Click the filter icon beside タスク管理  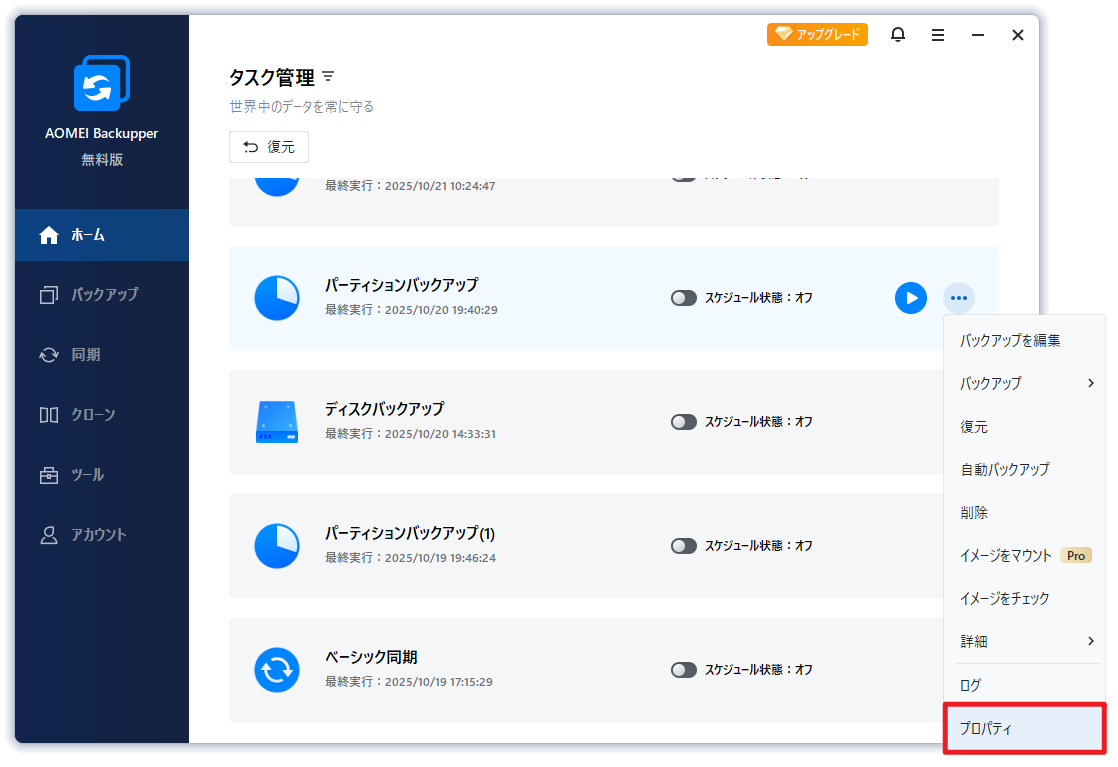click(328, 76)
